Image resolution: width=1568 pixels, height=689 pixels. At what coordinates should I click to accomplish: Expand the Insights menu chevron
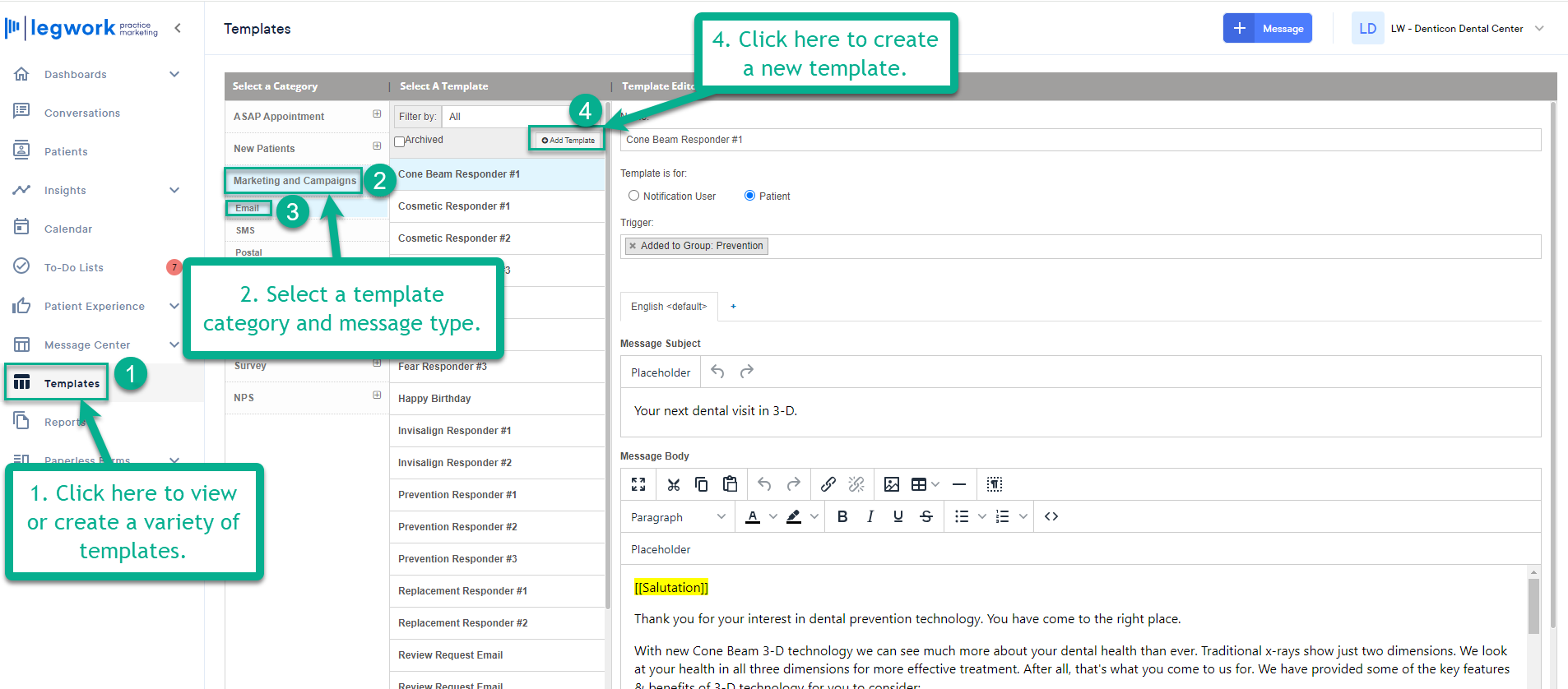pos(174,190)
